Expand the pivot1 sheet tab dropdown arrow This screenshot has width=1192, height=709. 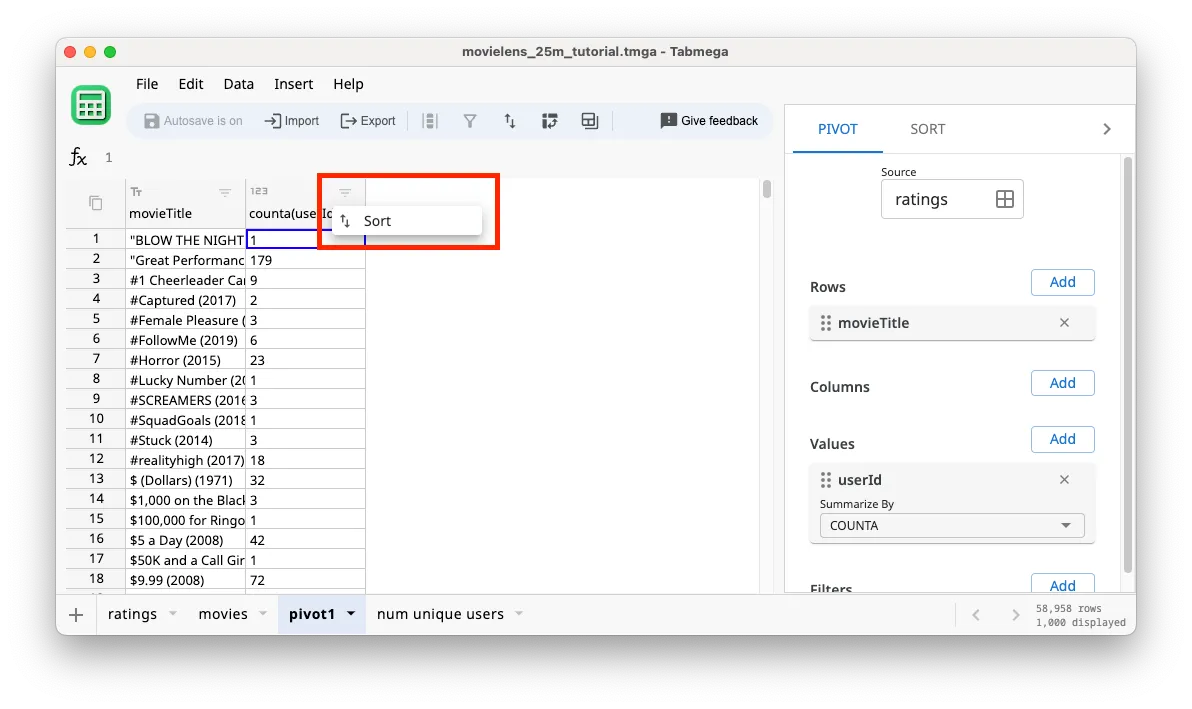pyautogui.click(x=351, y=614)
